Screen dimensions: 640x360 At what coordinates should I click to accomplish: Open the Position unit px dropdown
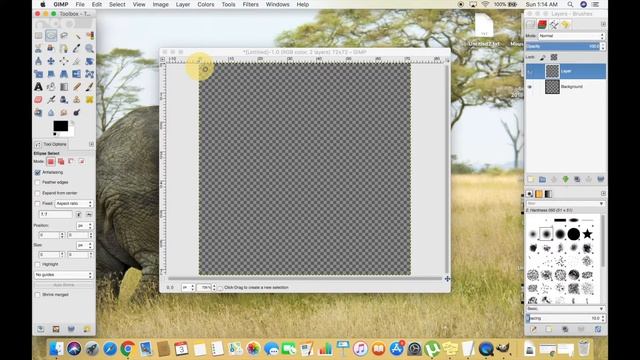coord(84,225)
